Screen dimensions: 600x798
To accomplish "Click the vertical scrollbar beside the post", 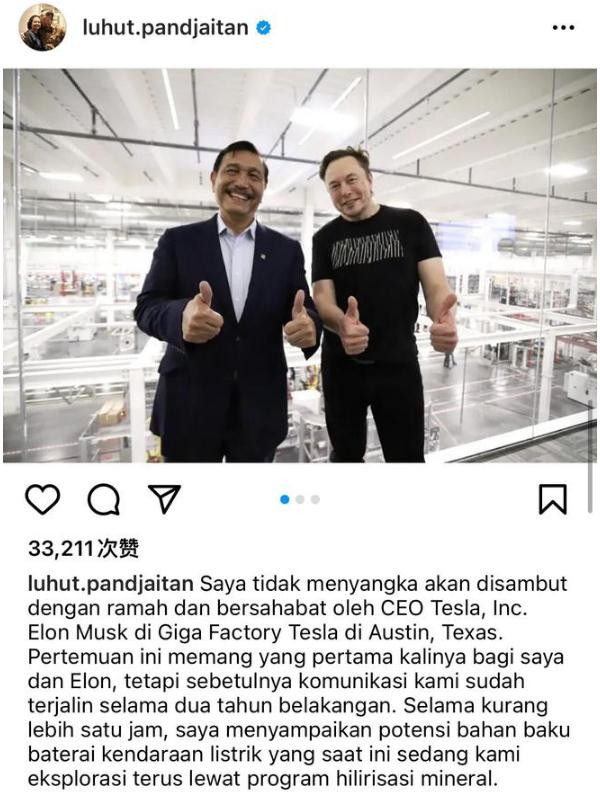I will [590, 457].
